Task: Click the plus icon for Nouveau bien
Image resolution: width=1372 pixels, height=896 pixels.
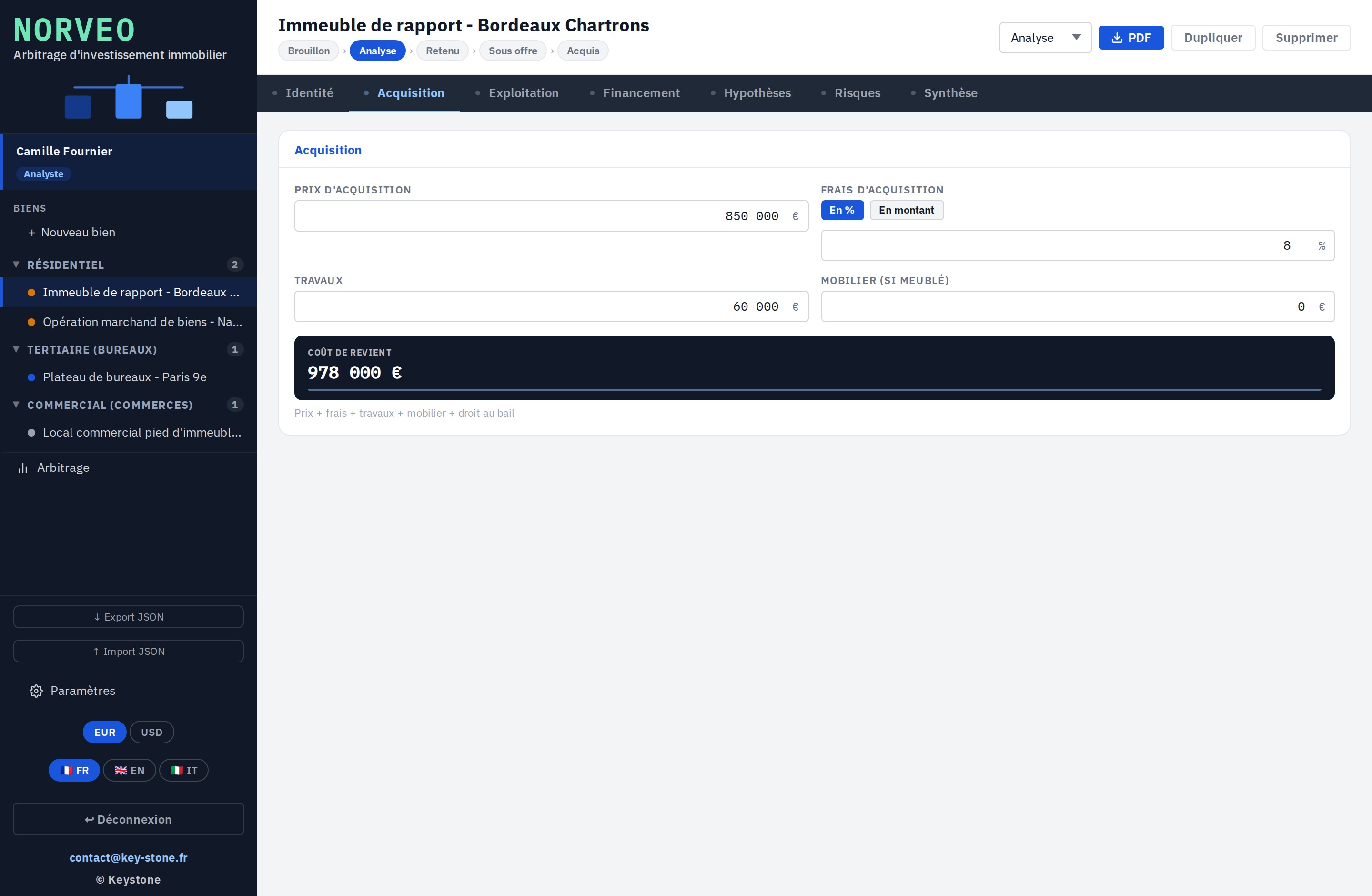Action: pyautogui.click(x=32, y=233)
